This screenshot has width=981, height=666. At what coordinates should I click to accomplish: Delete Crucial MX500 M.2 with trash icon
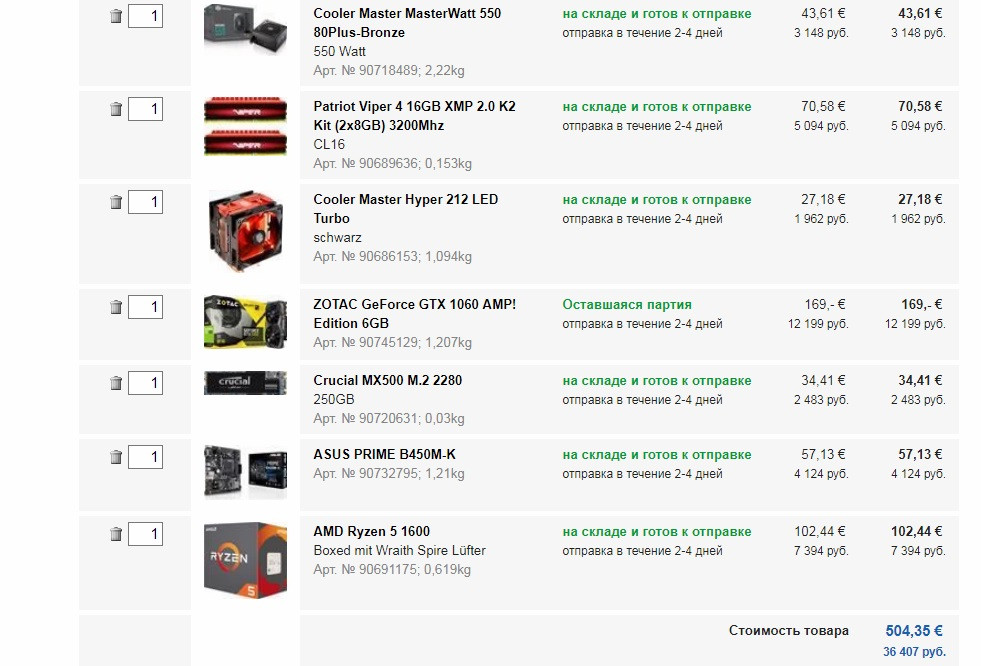pos(116,383)
